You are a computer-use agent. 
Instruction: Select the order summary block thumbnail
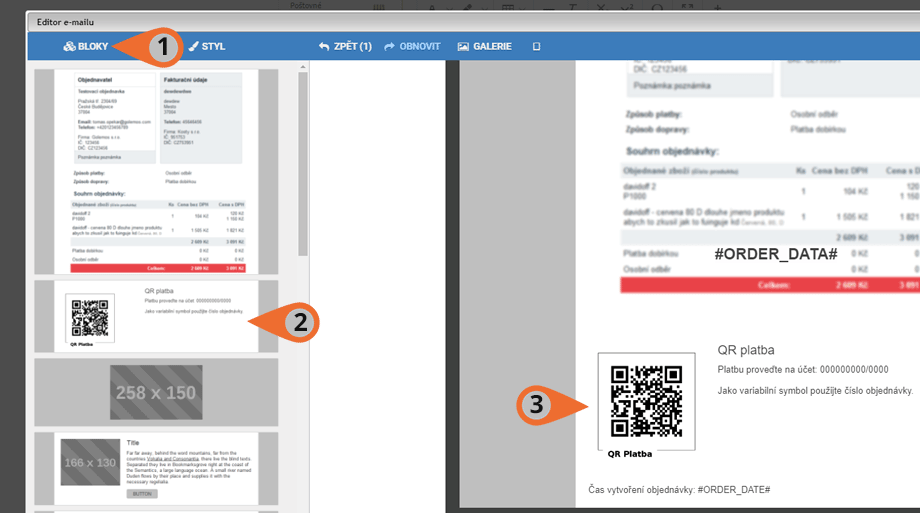click(156, 171)
